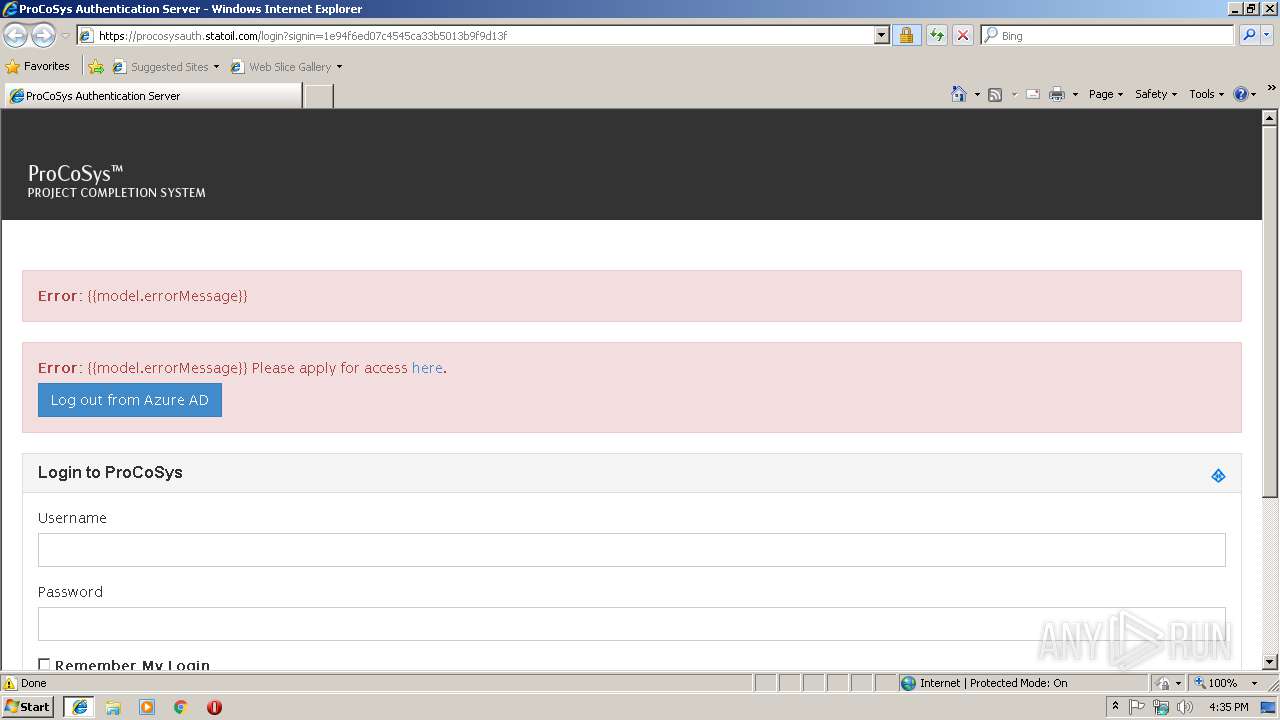1280x720 pixels.
Task: Open the Tools menu
Action: 1206,94
